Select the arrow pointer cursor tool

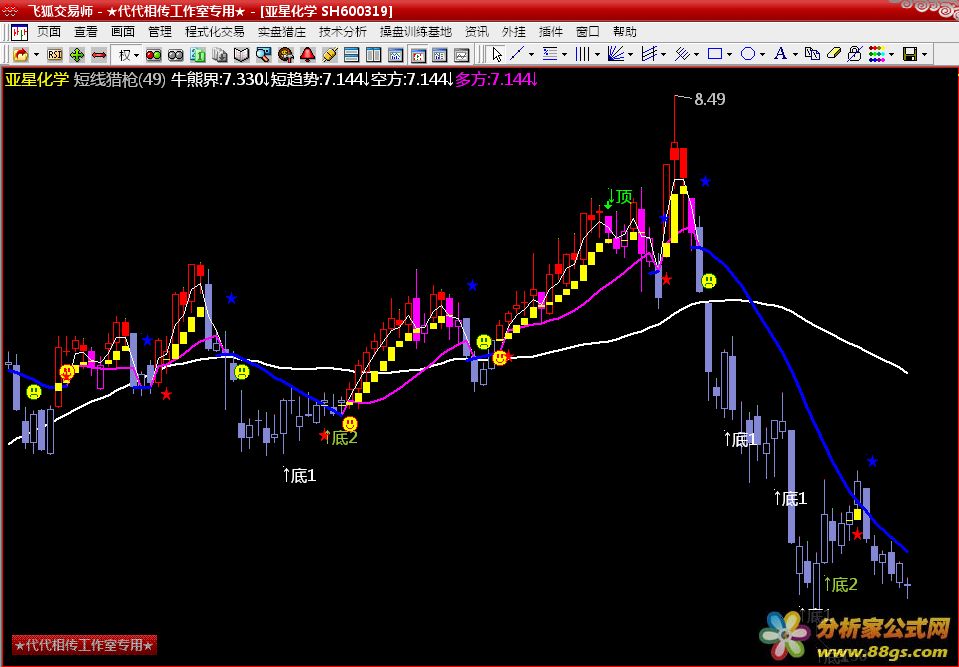tap(496, 54)
